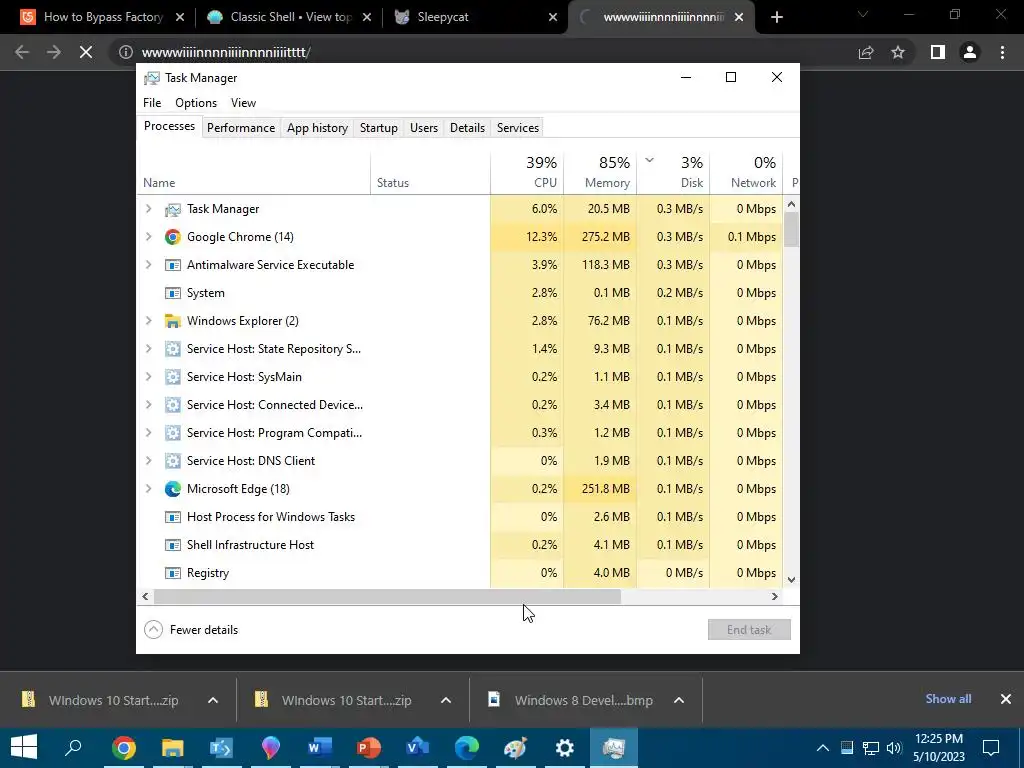Image resolution: width=1024 pixels, height=768 pixels.
Task: Switch to the Startup tab
Action: (x=379, y=128)
